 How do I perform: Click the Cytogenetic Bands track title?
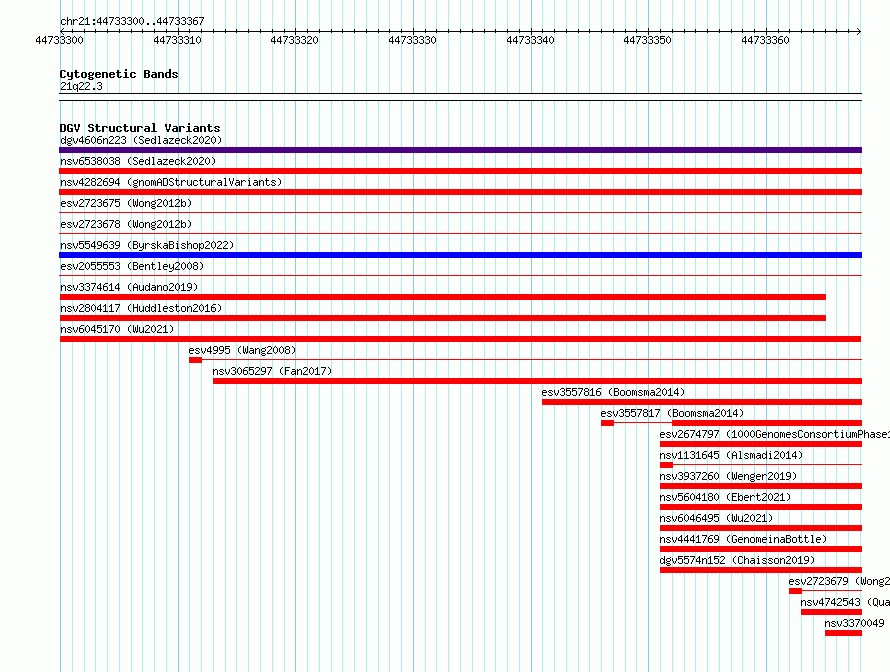pos(119,74)
